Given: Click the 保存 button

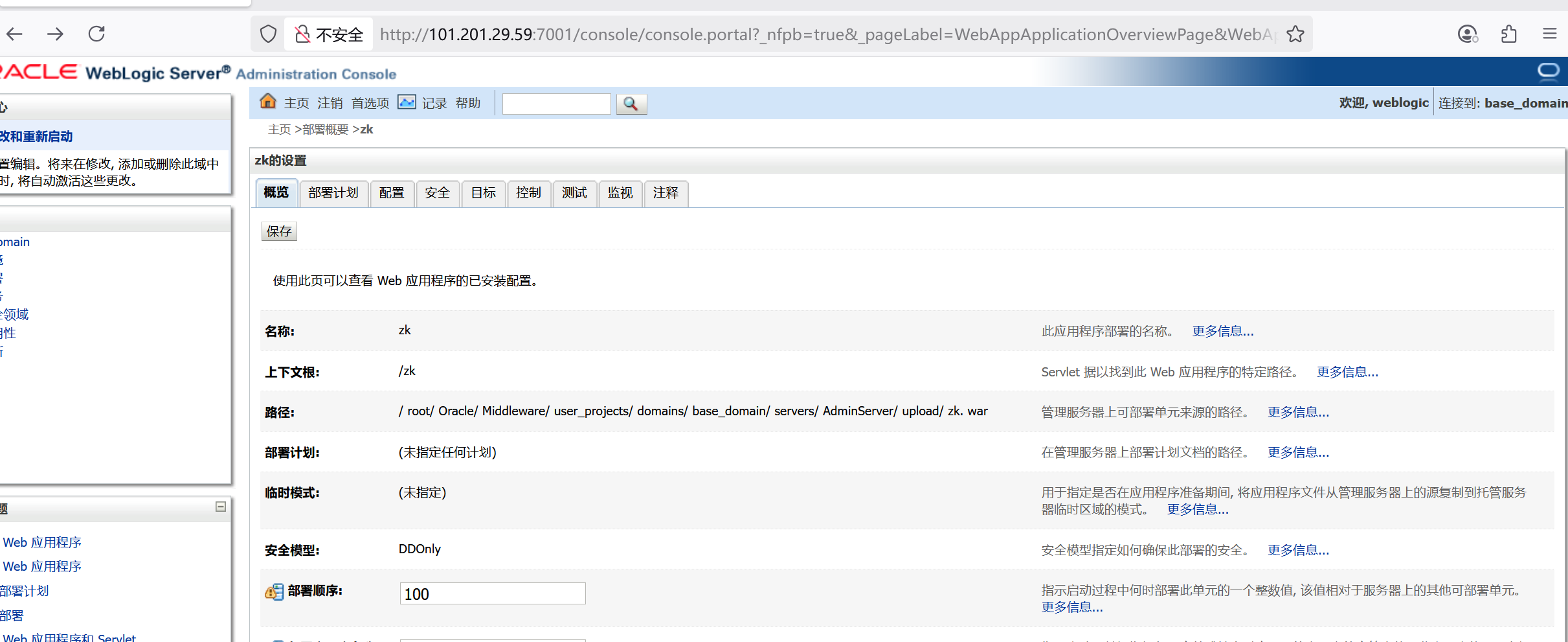Looking at the screenshot, I should 279,231.
